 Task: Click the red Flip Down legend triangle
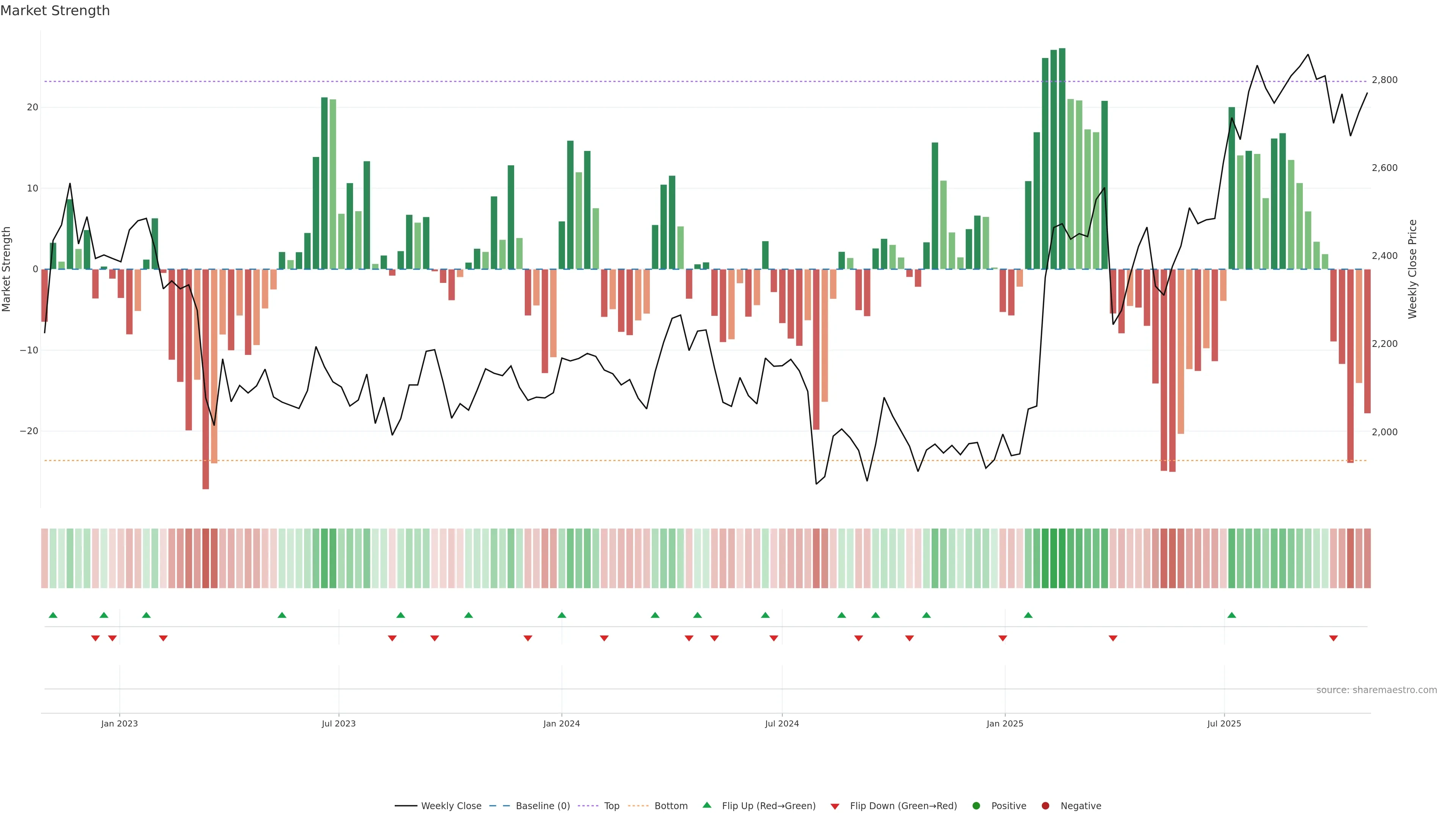pos(835,806)
